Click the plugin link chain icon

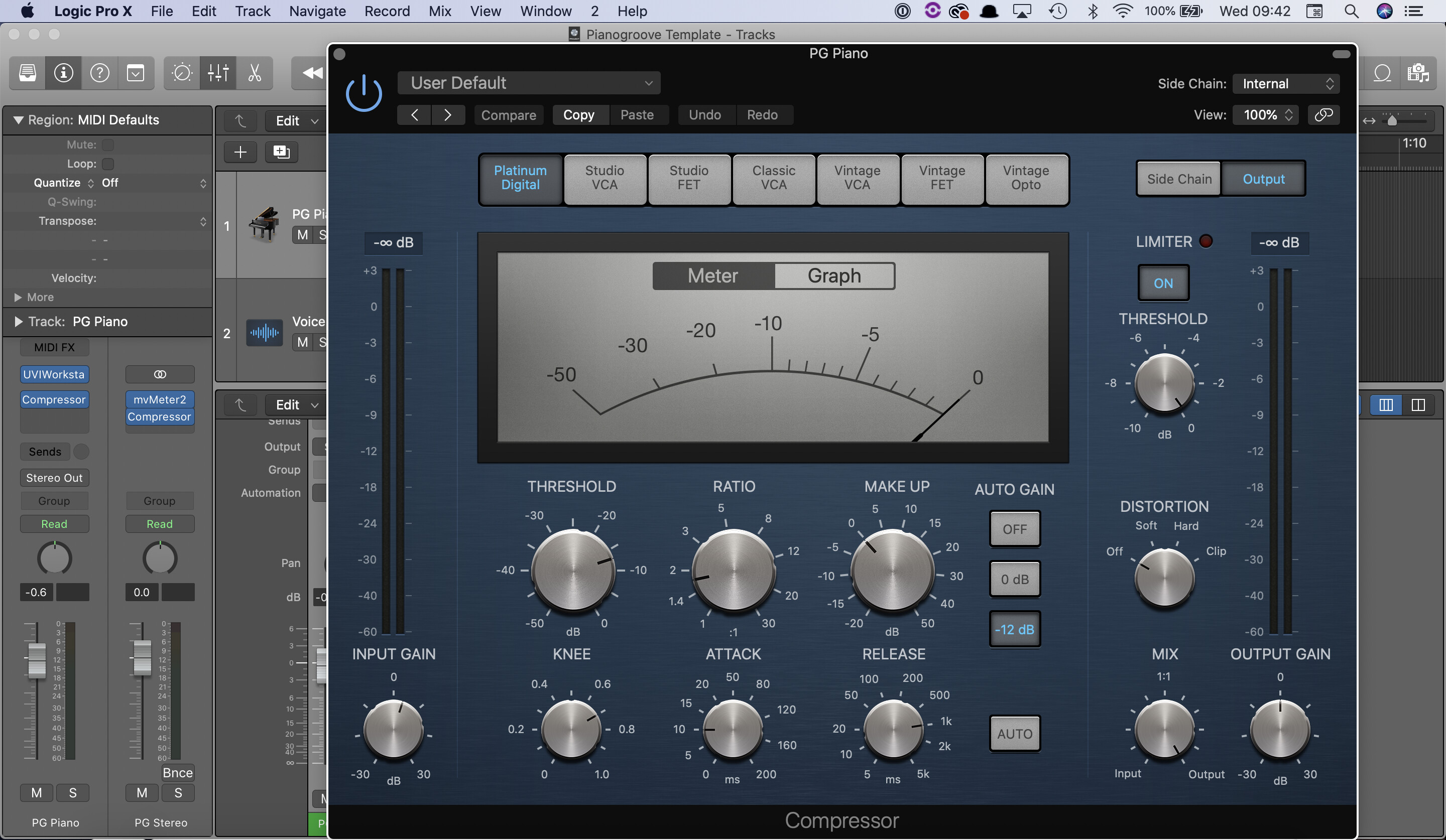pos(1323,115)
